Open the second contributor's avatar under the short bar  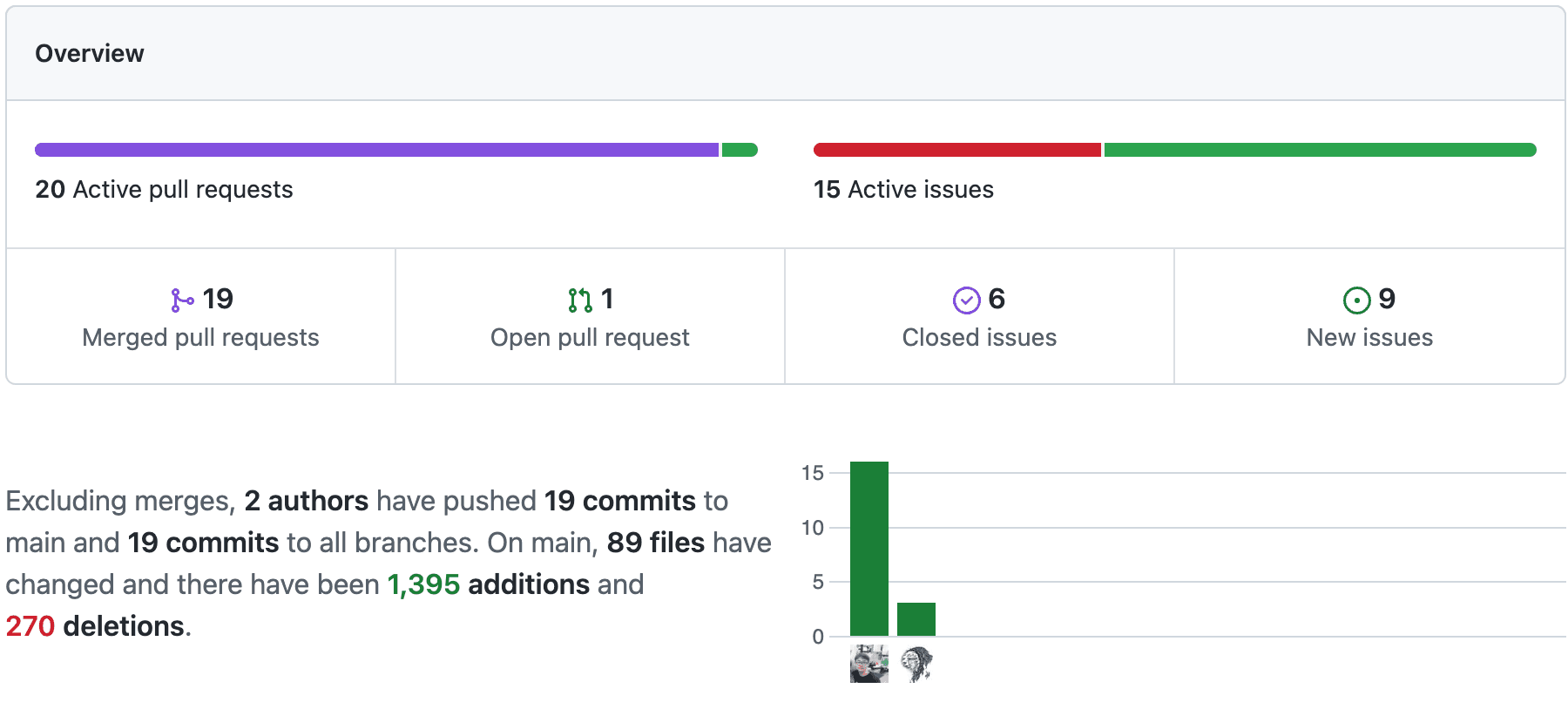click(916, 664)
